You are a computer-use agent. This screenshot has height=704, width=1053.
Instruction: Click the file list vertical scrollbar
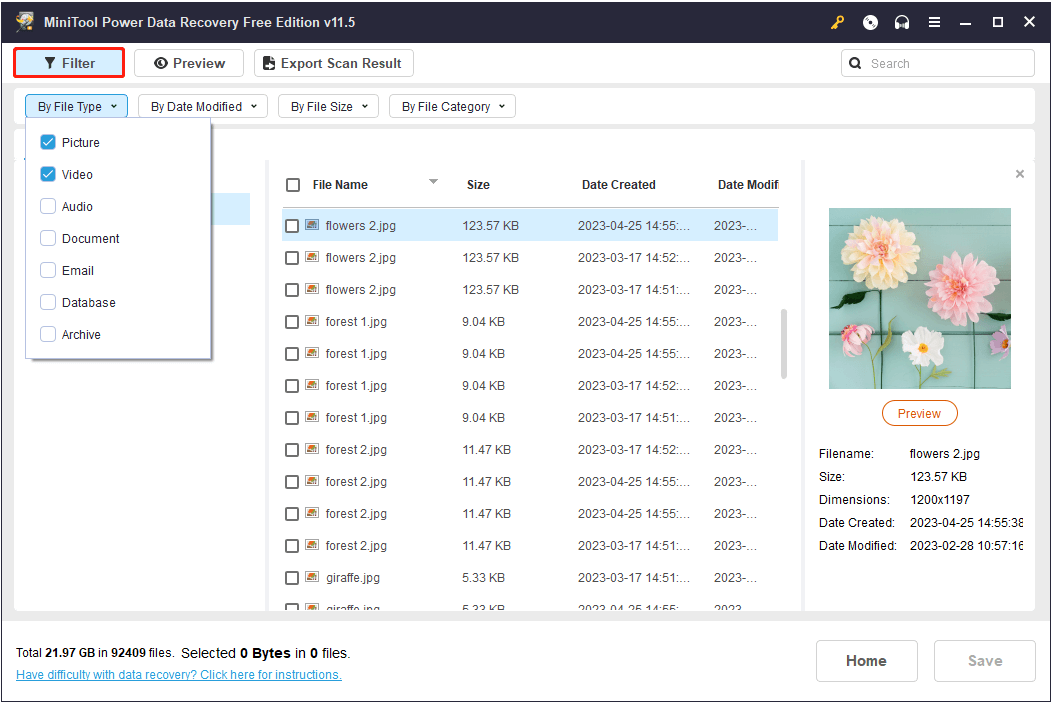pyautogui.click(x=784, y=343)
